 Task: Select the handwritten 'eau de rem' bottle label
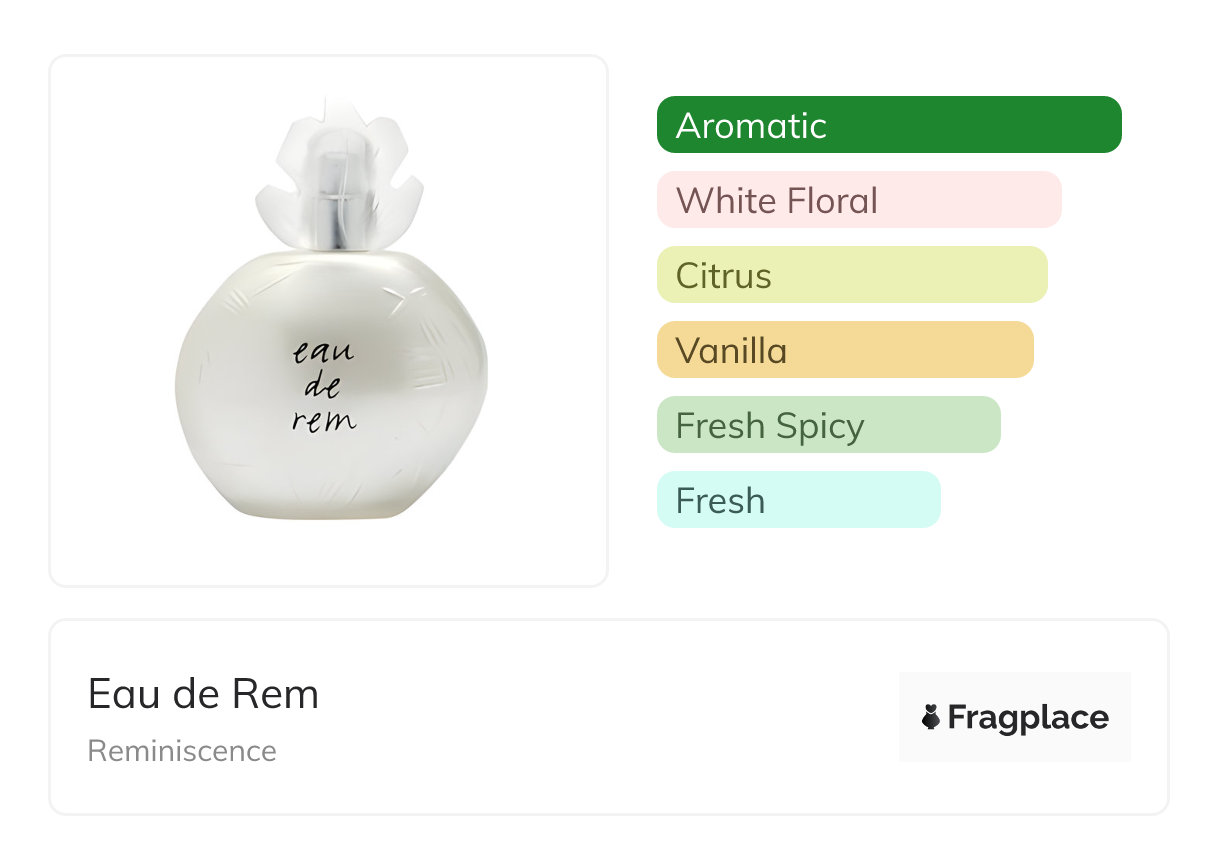tap(324, 386)
